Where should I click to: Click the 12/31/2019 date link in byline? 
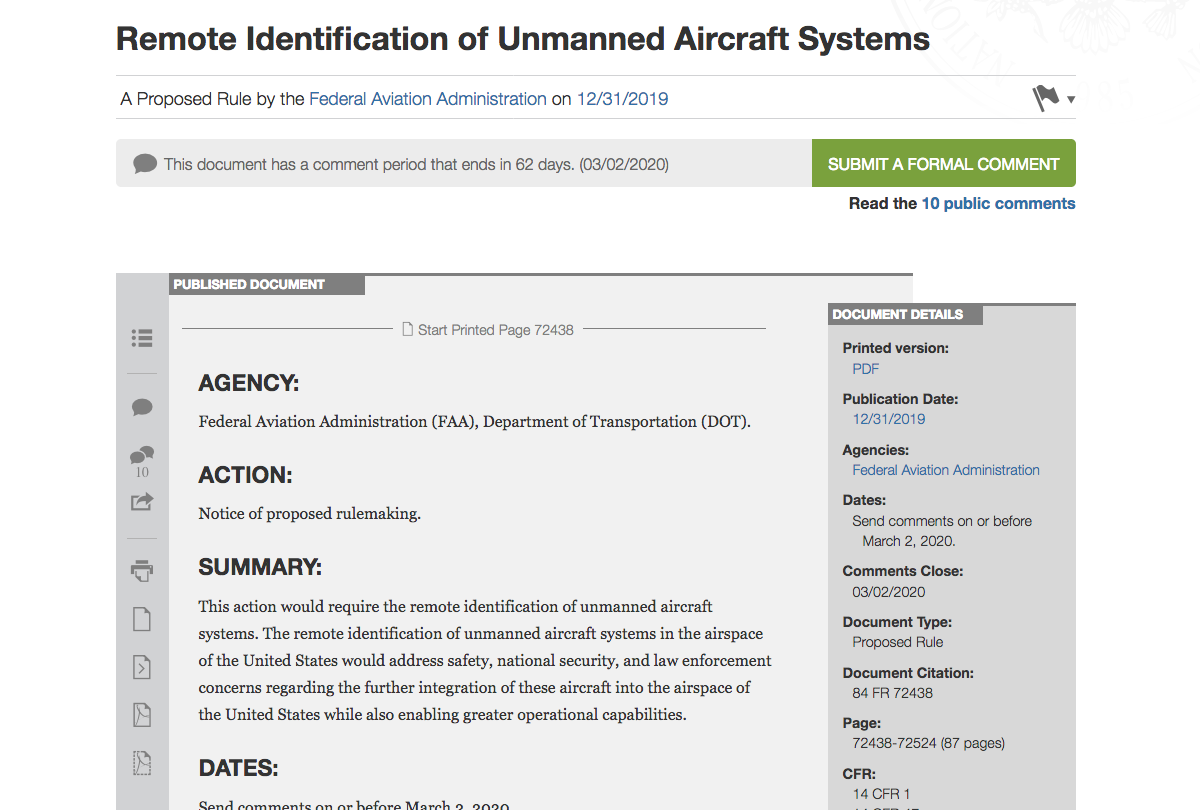pos(622,99)
